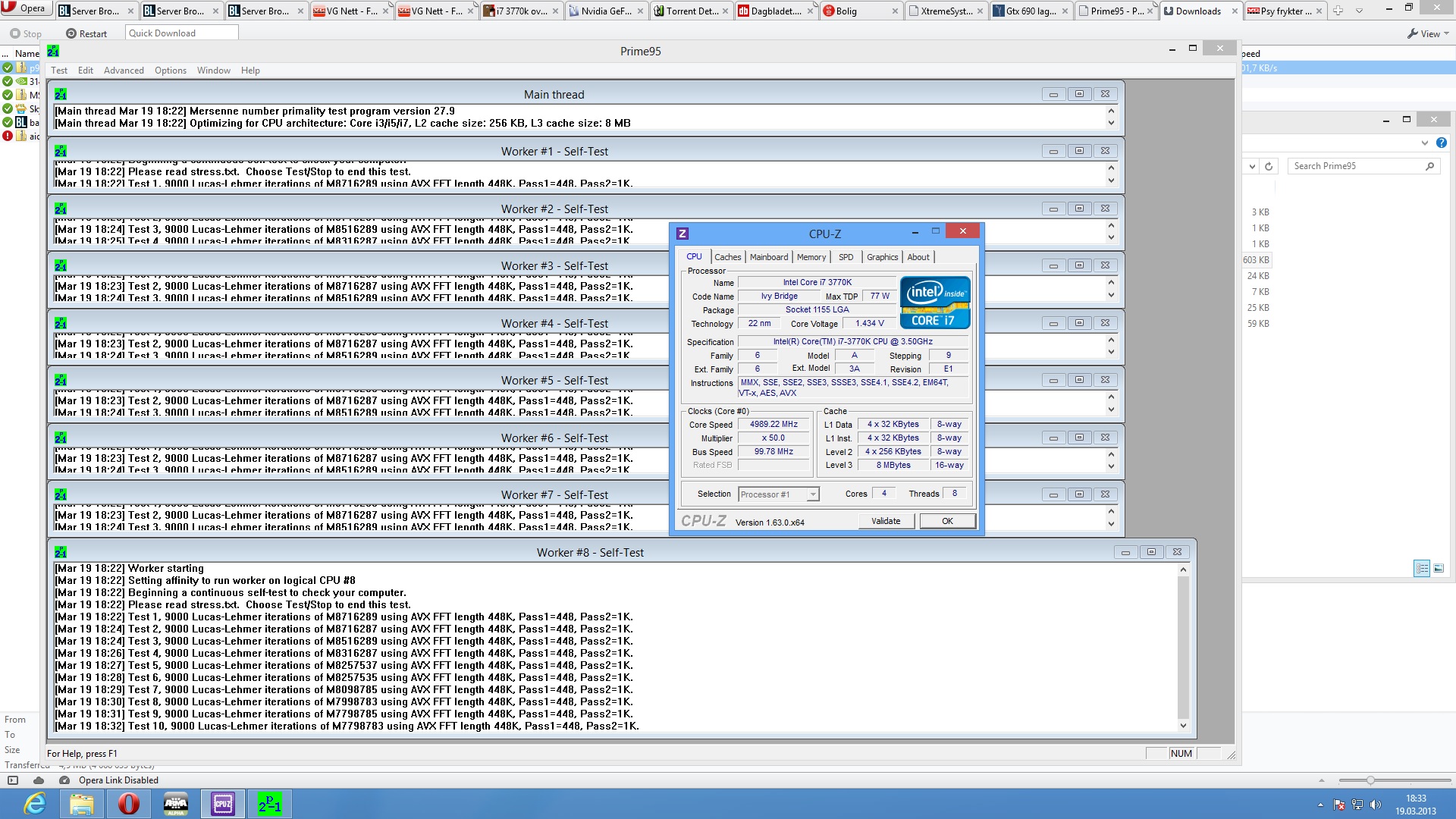
Task: Switch to the Dagbladet Opera tab
Action: pyautogui.click(x=777, y=11)
